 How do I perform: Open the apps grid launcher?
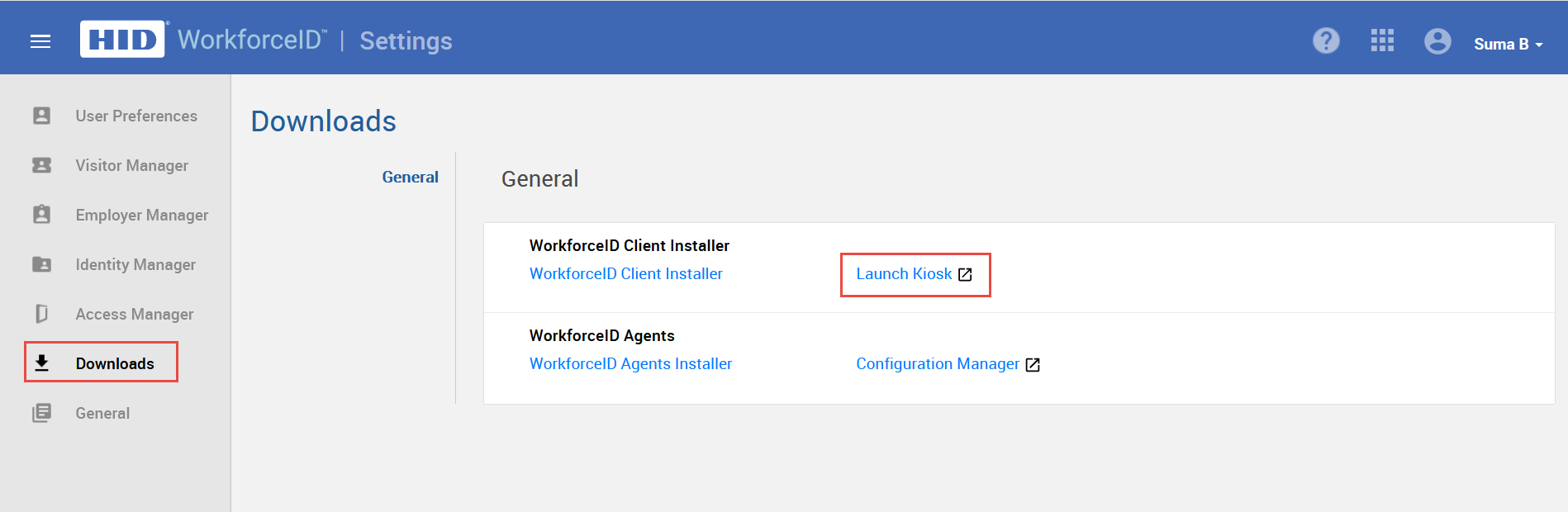[x=1382, y=40]
